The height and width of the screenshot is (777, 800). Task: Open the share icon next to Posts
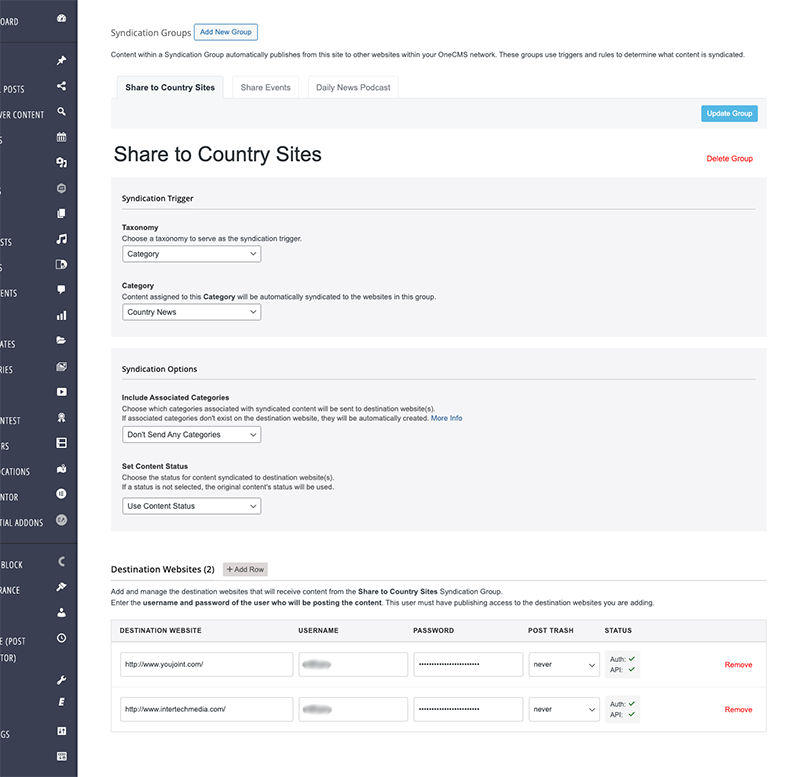(x=61, y=86)
